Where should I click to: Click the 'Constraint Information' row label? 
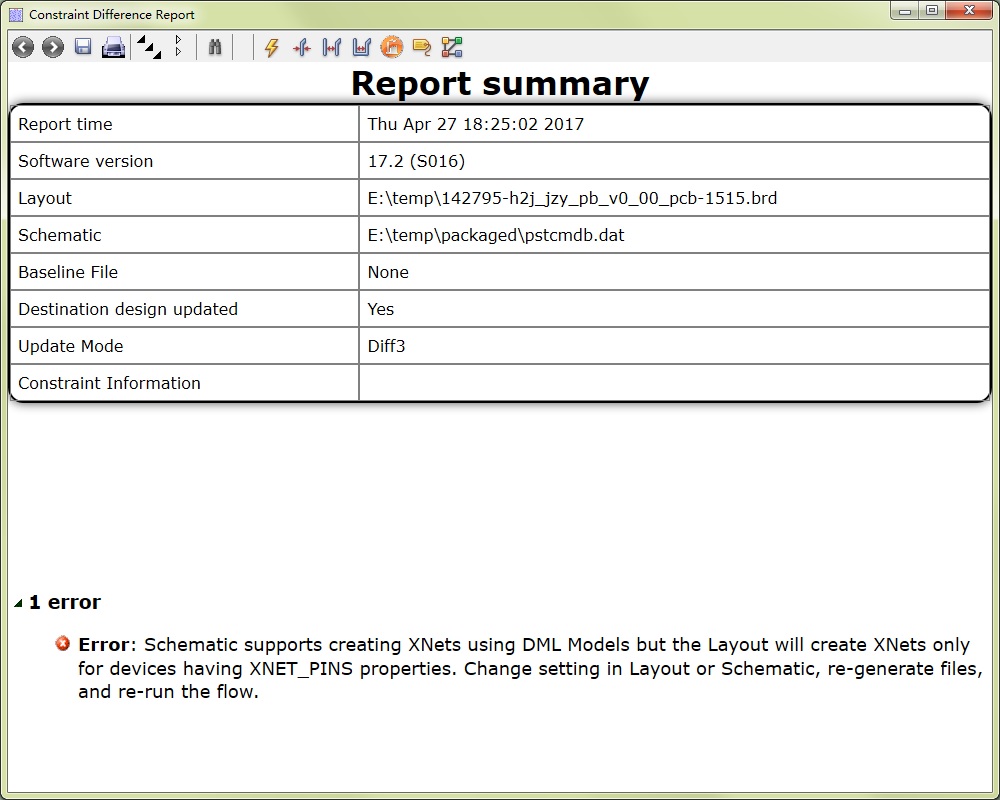coord(109,383)
